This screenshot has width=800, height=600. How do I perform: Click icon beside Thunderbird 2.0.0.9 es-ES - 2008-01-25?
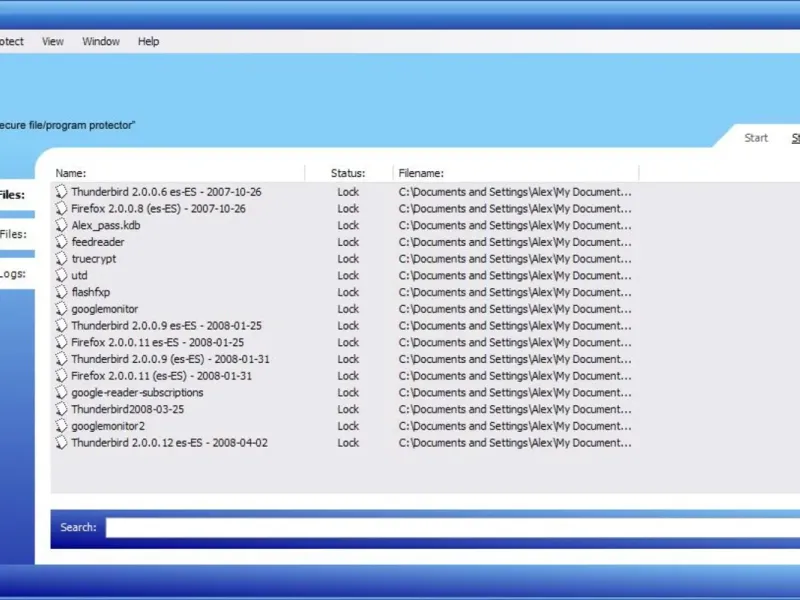[61, 326]
